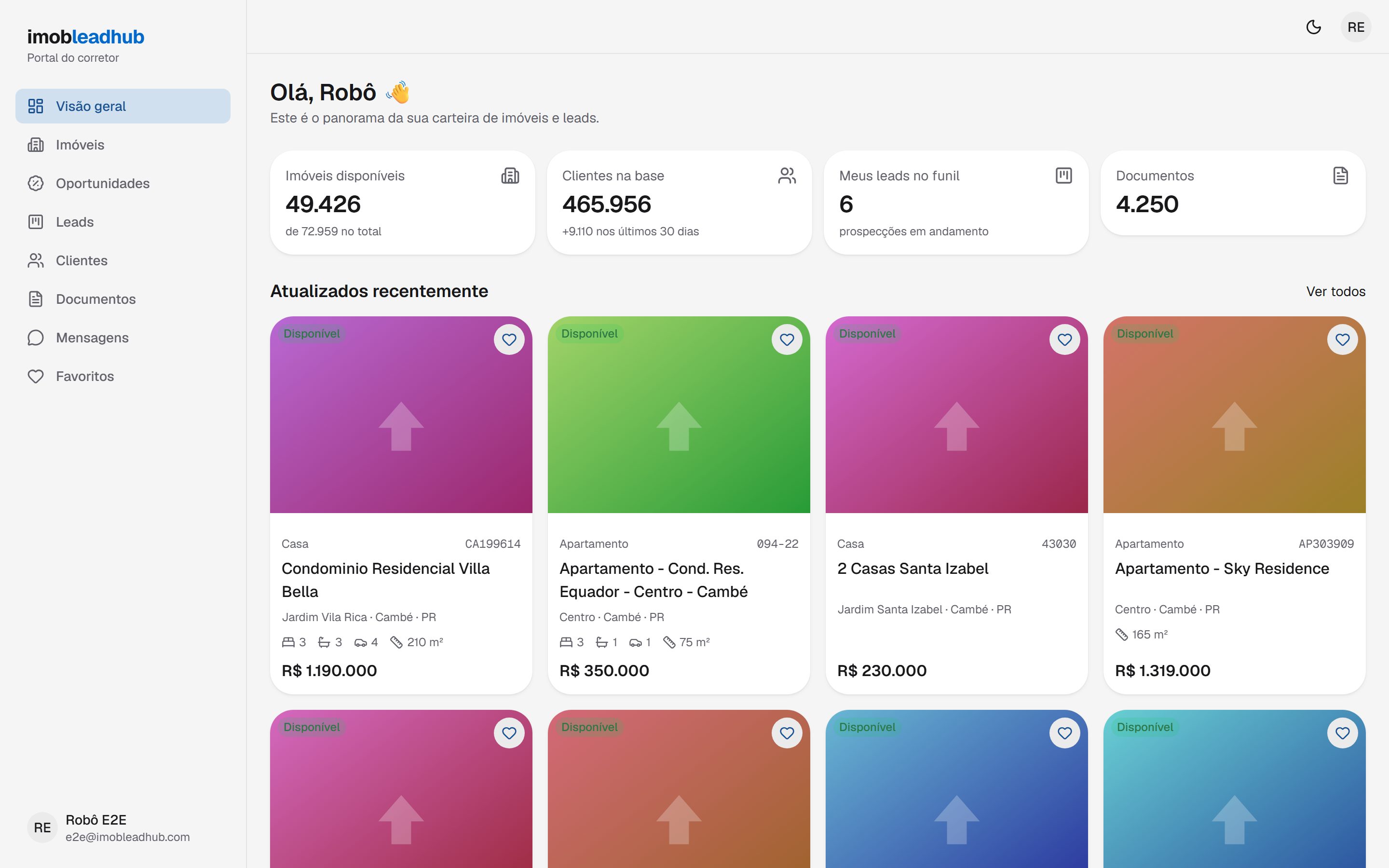
Task: Click the price R$ 1.190.000
Action: click(329, 670)
